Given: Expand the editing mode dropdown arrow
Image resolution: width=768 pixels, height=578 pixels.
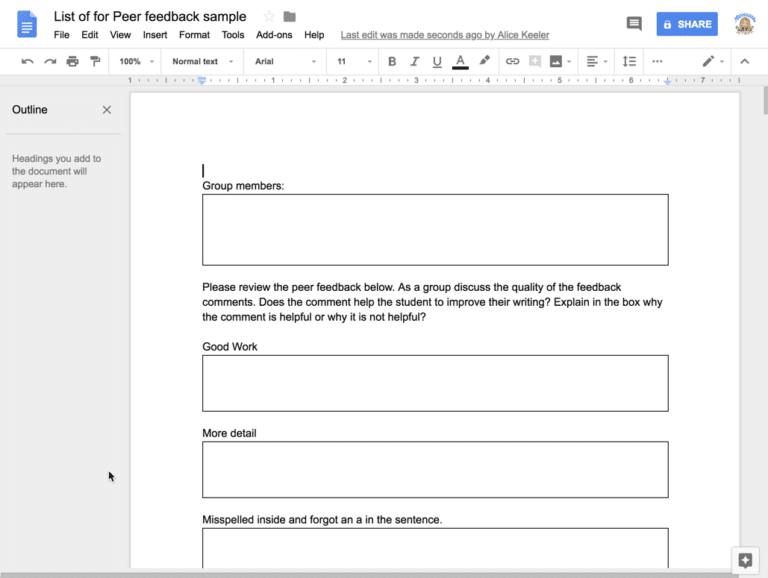Looking at the screenshot, I should pyautogui.click(x=721, y=62).
